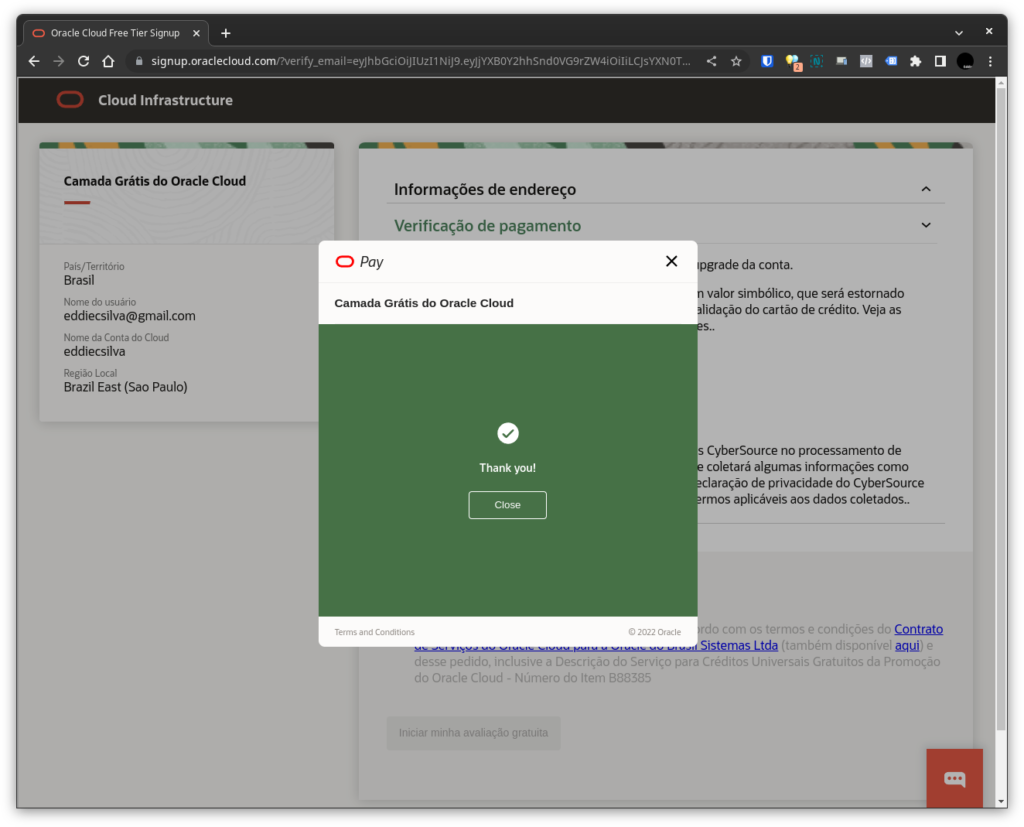Click Camada Grátis do Oracle Cloud sidebar title
Viewport: 1024px width, 827px height.
pos(155,181)
